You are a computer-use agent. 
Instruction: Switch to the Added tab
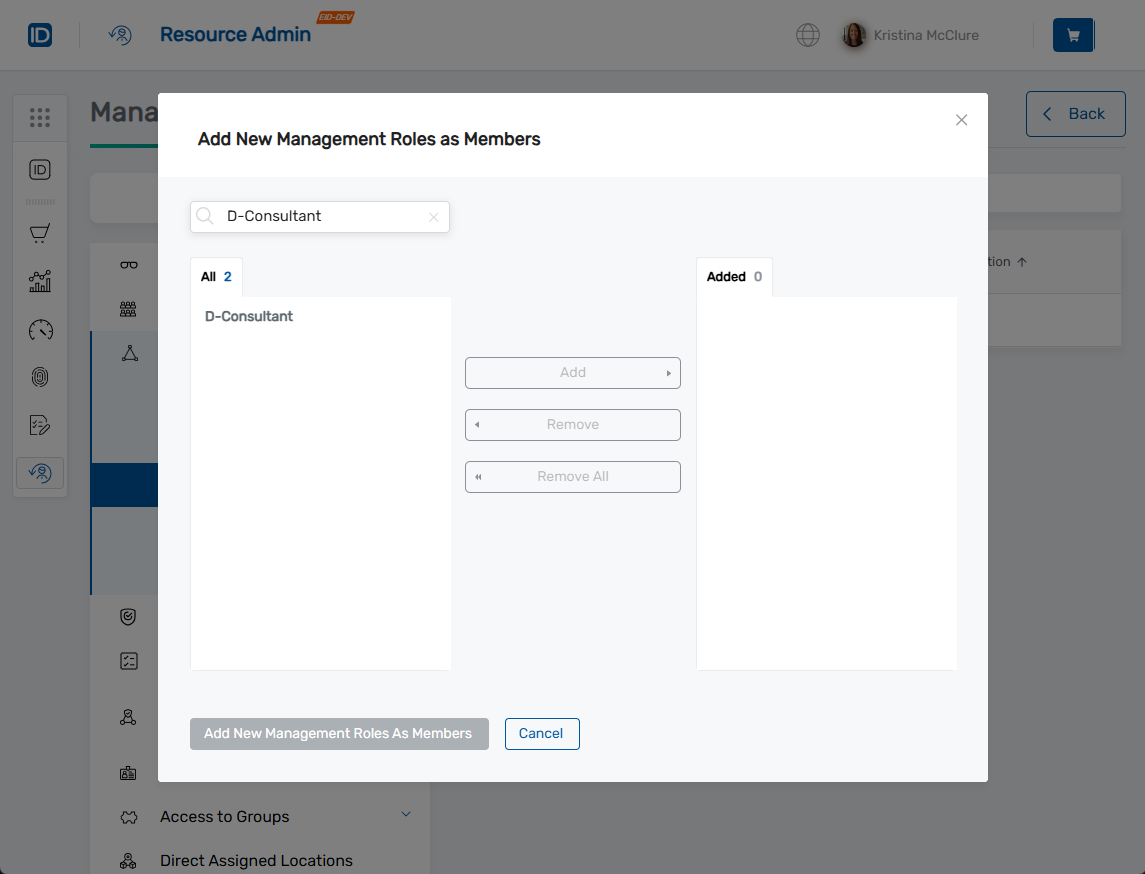click(x=734, y=276)
